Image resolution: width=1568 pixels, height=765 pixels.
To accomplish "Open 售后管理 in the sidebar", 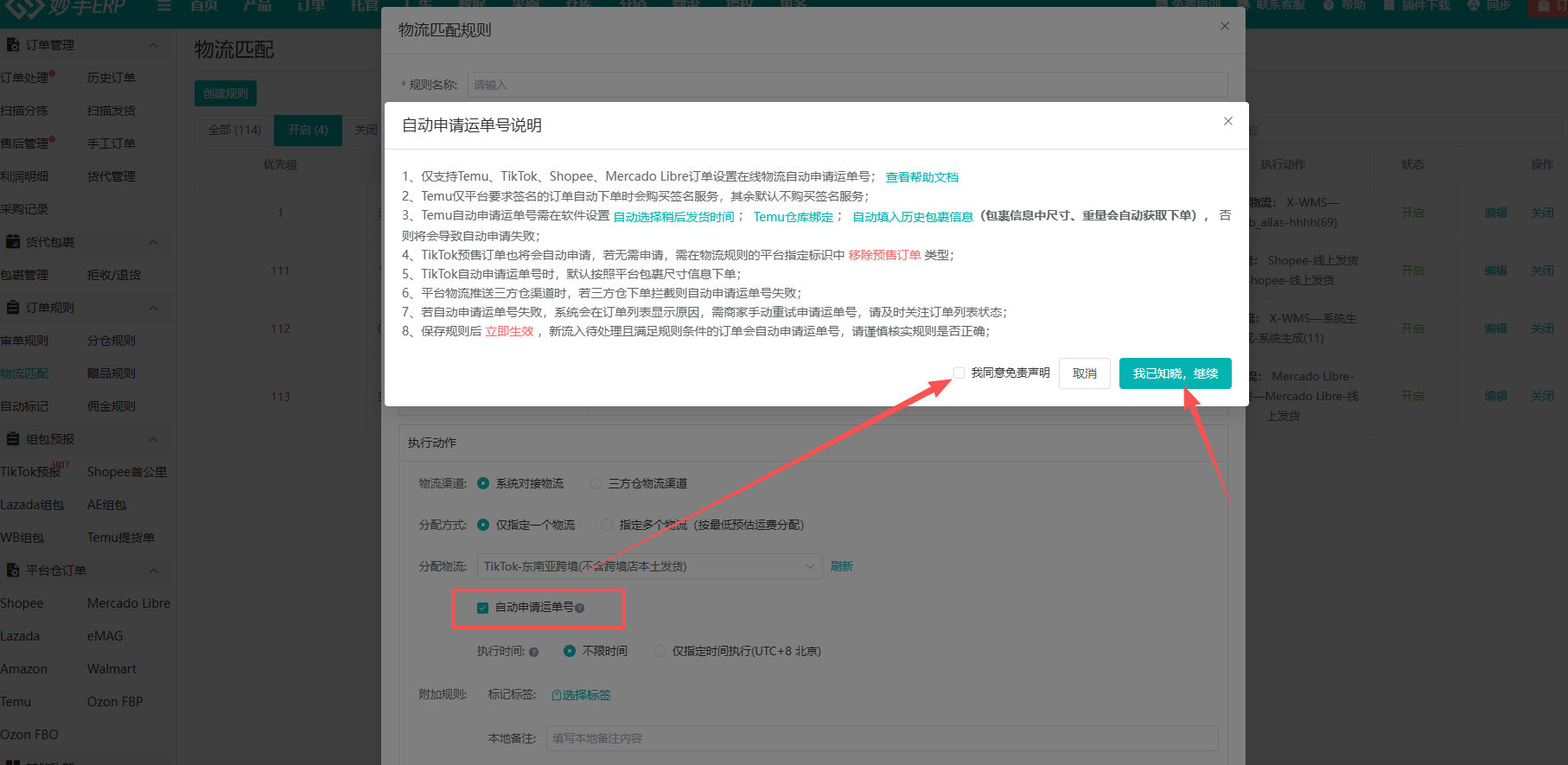I will [25, 143].
